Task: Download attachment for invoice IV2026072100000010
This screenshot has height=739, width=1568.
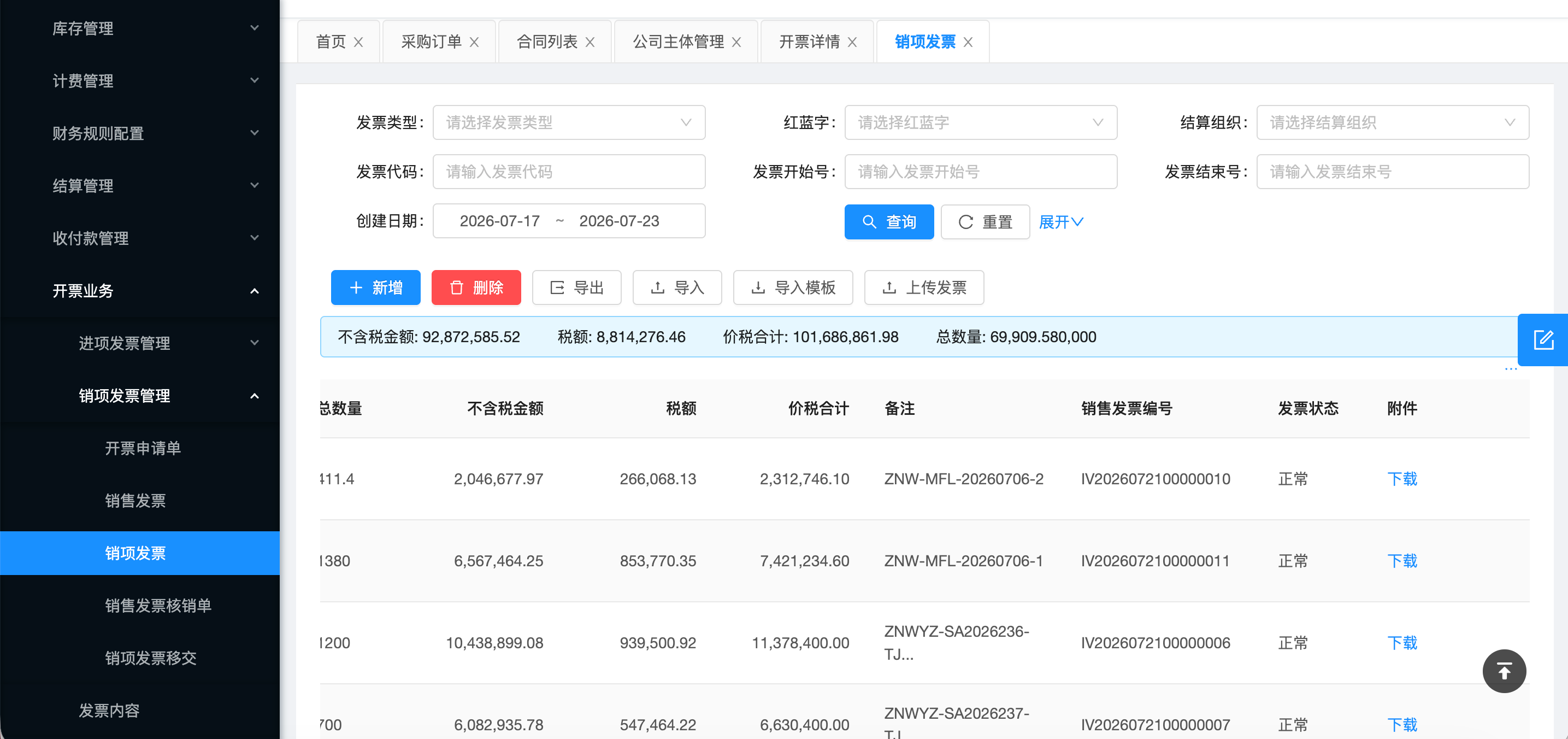Action: click(x=1402, y=479)
